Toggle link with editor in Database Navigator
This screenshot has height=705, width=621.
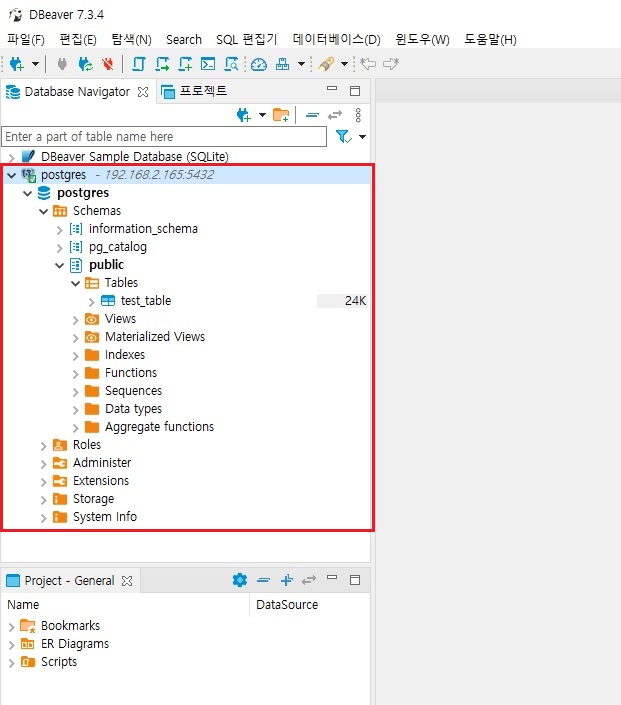335,116
